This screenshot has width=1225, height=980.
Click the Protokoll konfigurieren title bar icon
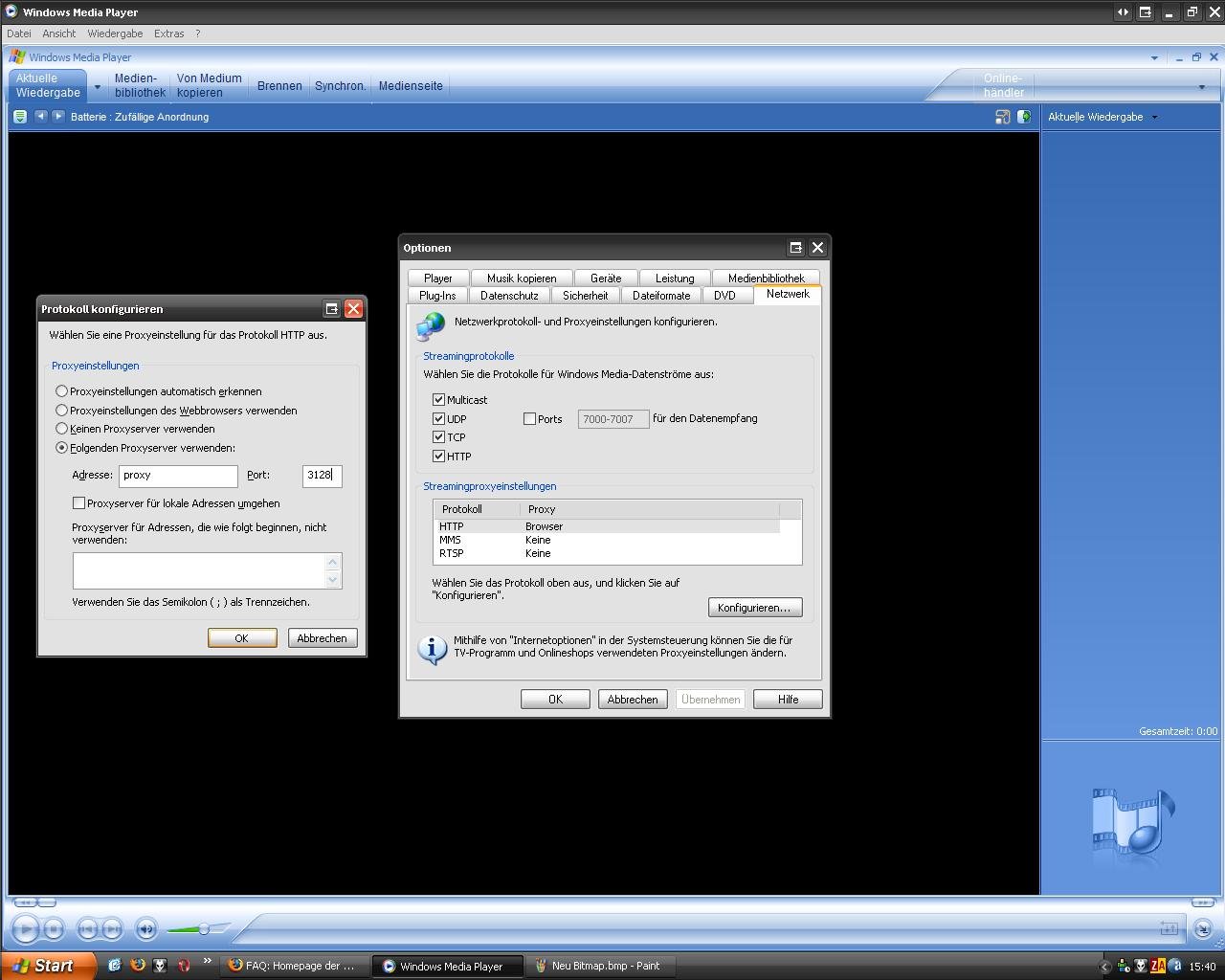point(332,308)
